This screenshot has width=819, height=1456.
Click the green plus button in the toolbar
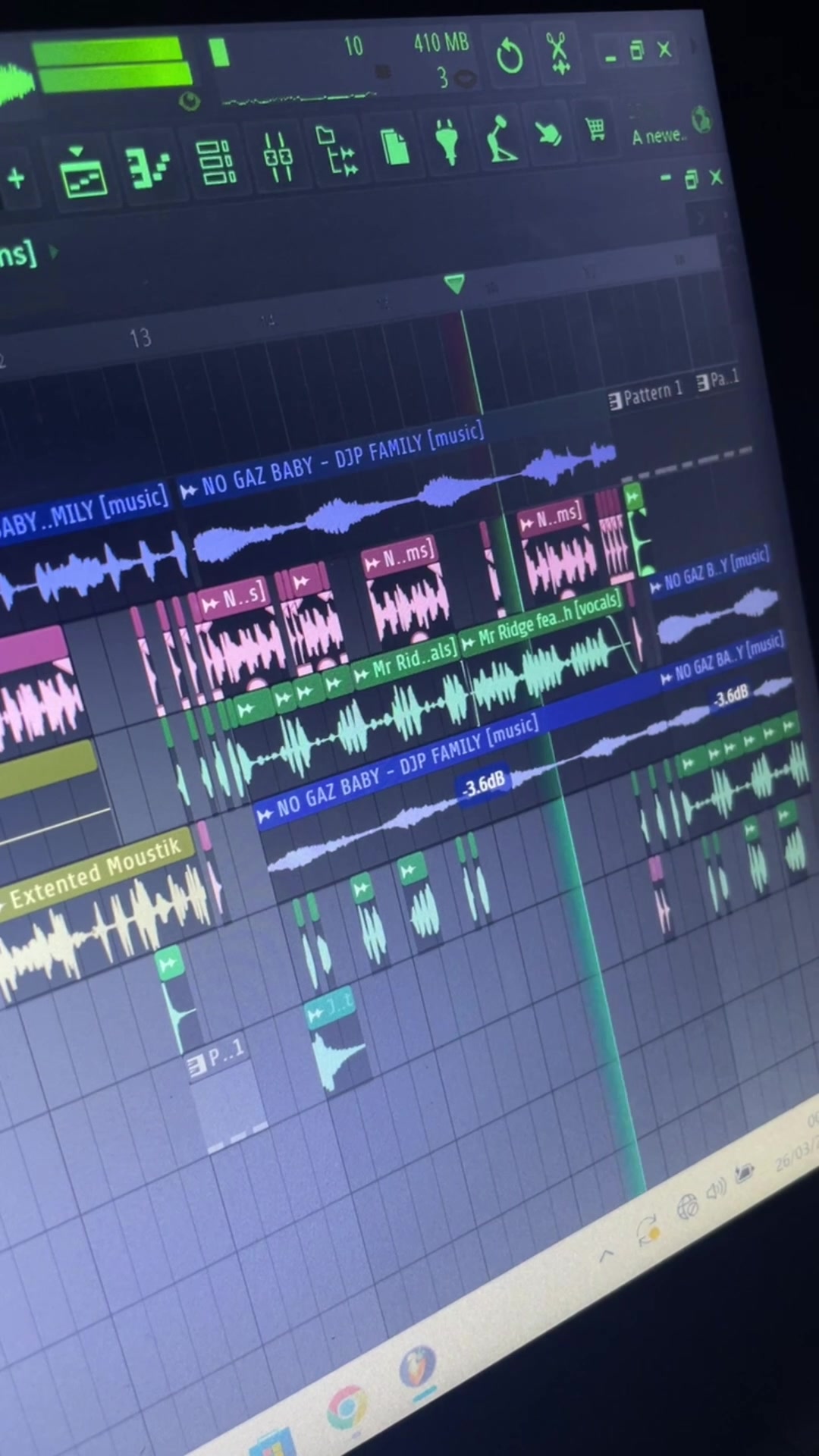(16, 179)
